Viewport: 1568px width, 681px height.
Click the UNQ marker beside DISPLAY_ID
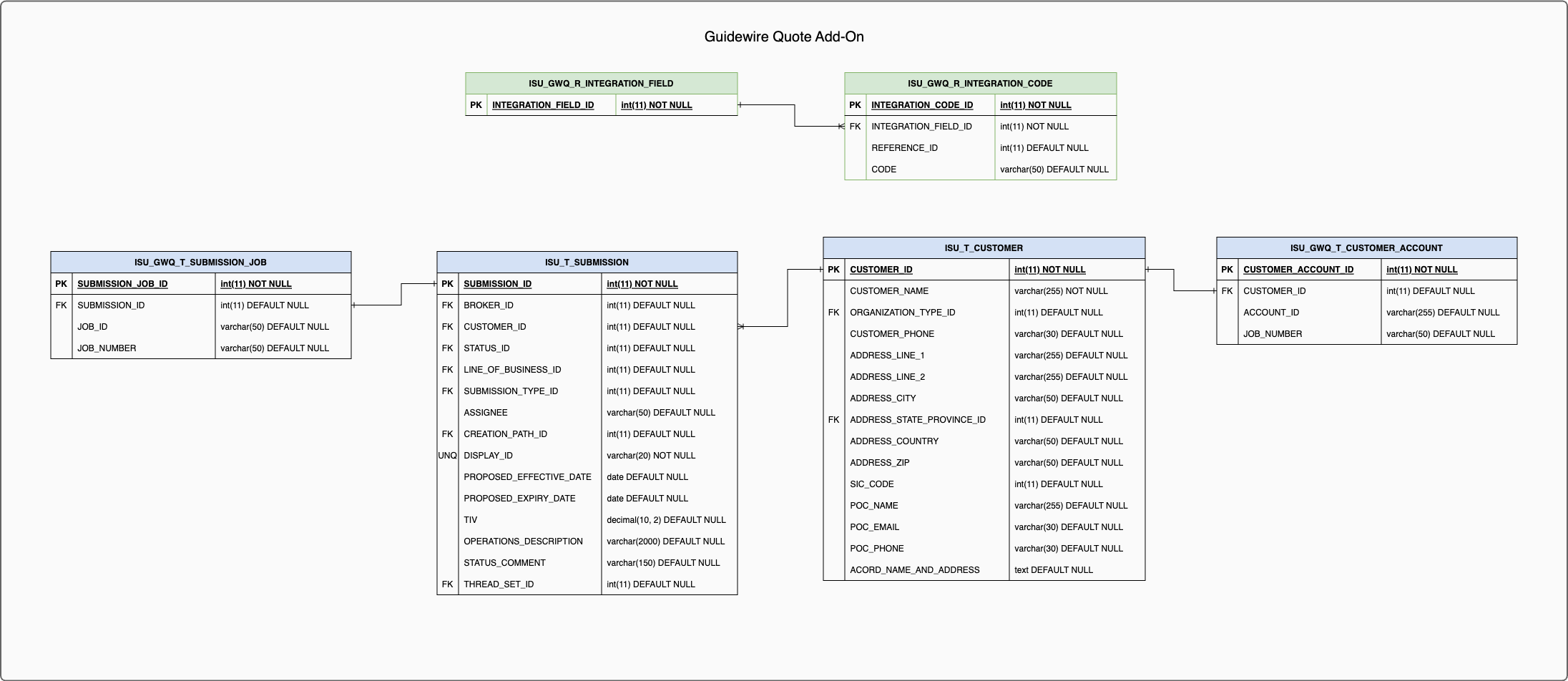coord(447,456)
